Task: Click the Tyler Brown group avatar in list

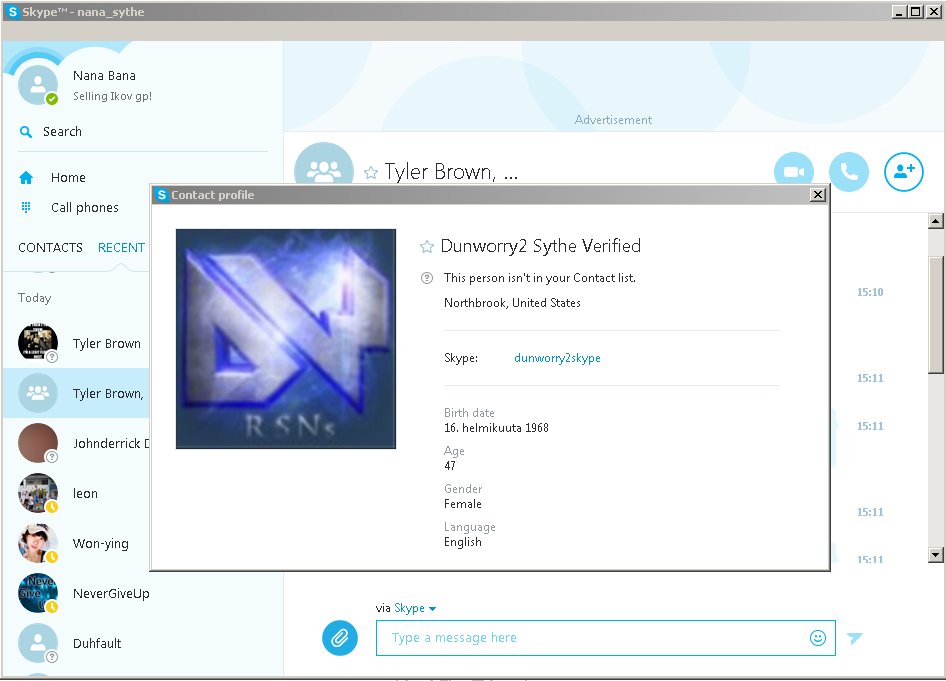Action: point(38,393)
